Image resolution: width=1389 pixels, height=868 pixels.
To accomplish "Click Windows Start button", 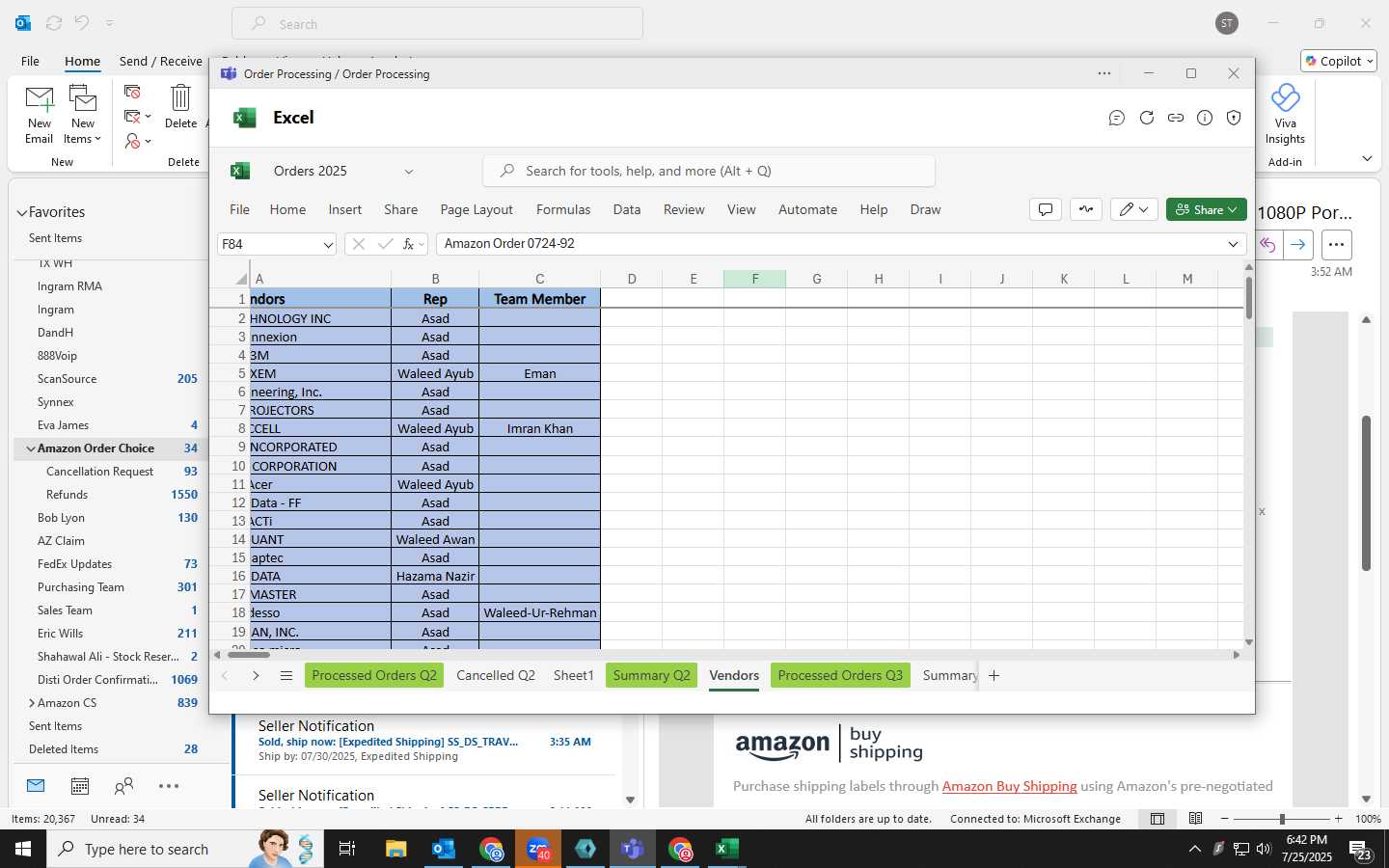I will [23, 849].
